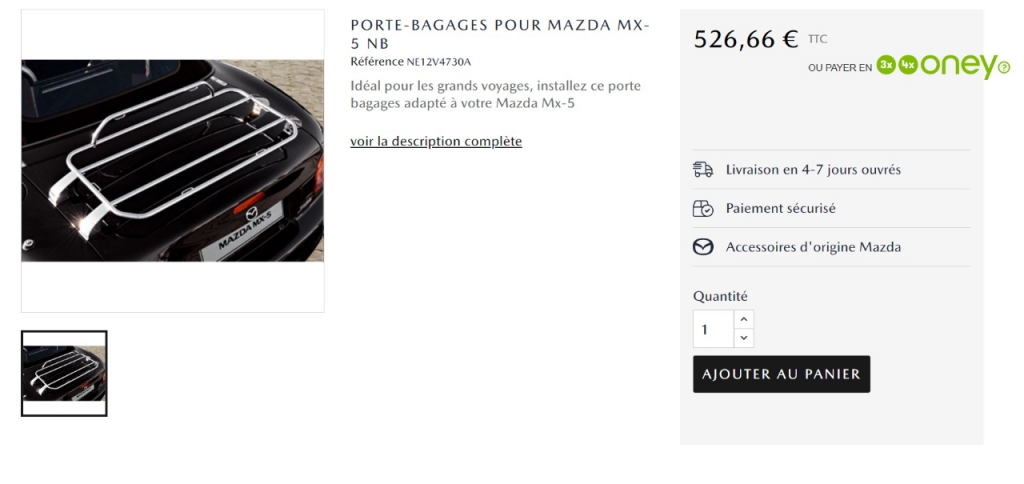This screenshot has height=484, width=1024.
Task: Click the delivery truck icon
Action: pyautogui.click(x=703, y=170)
